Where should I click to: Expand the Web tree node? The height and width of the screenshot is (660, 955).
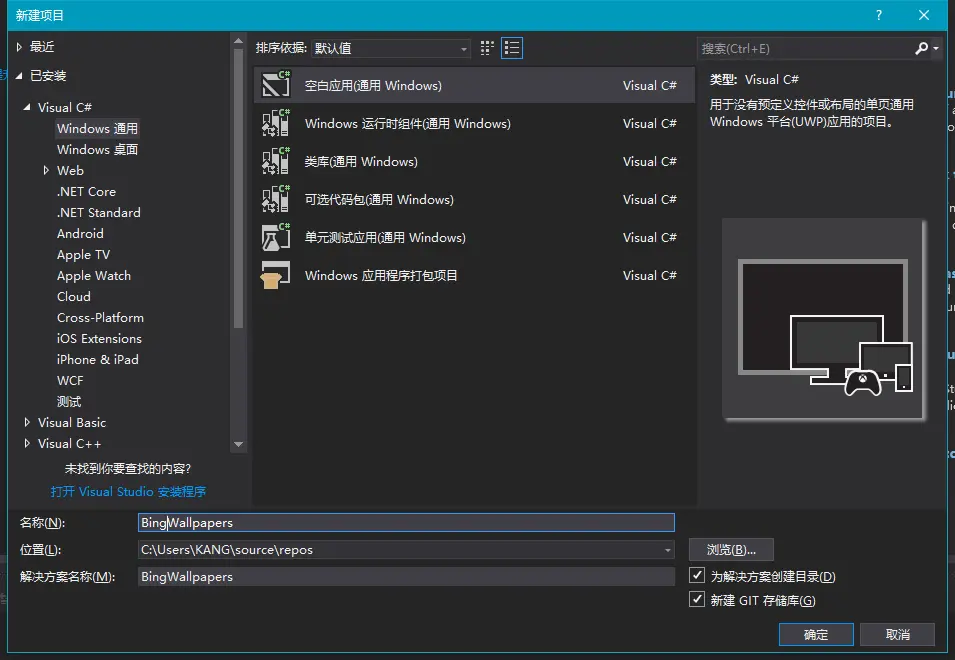click(x=46, y=170)
